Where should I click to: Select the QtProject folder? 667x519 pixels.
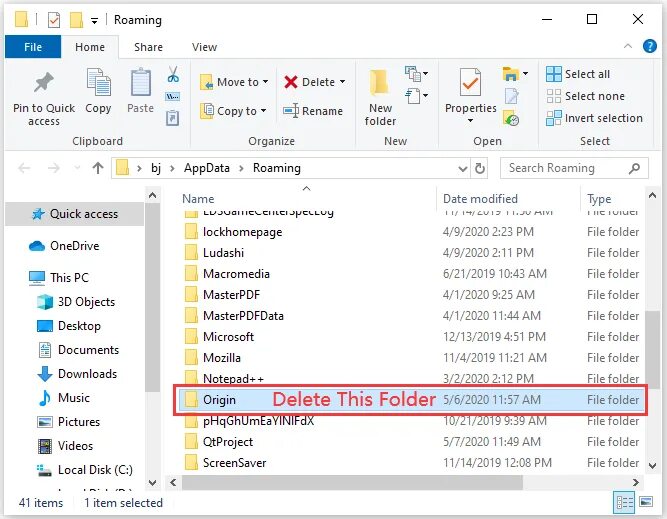pyautogui.click(x=228, y=442)
